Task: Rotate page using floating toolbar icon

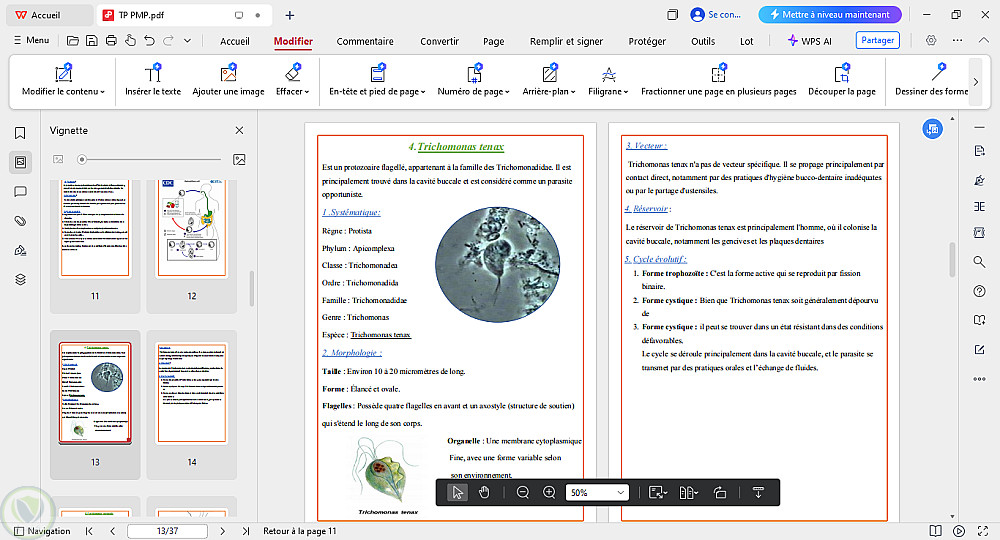Action: pos(719,492)
